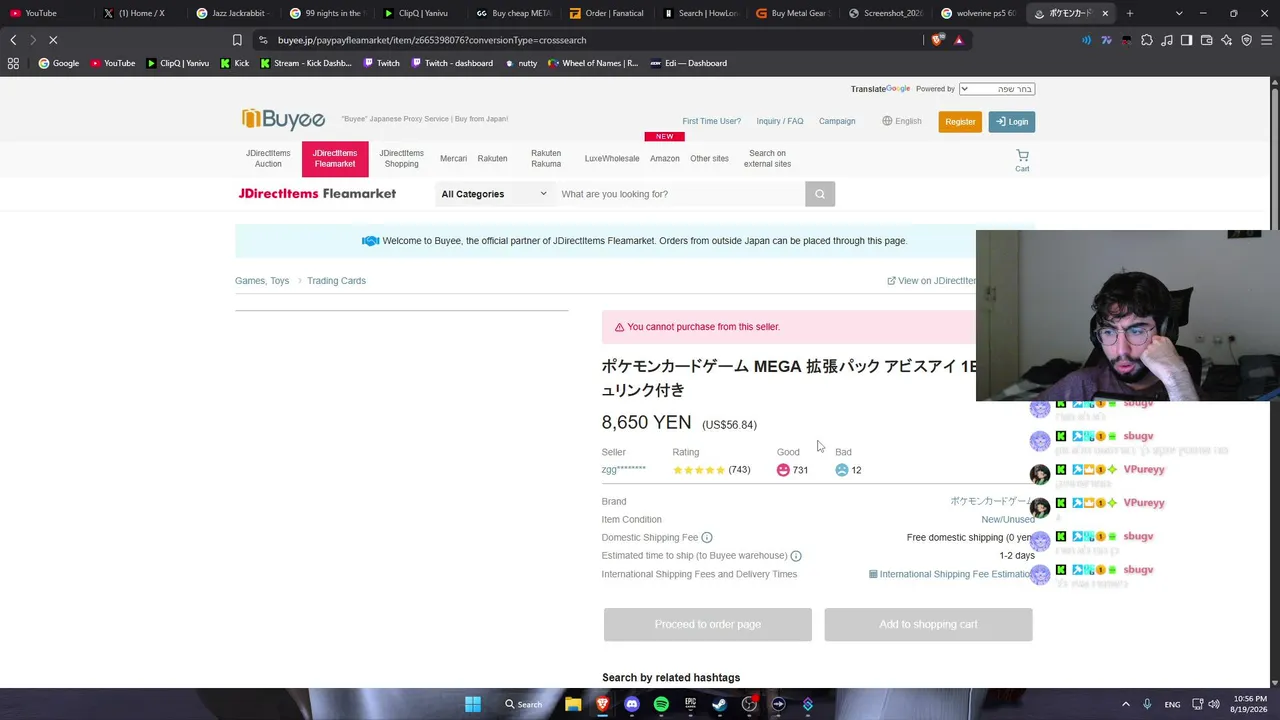Image resolution: width=1280 pixels, height=720 pixels.
Task: Select the Rakuten Rakuma tab
Action: point(546,159)
